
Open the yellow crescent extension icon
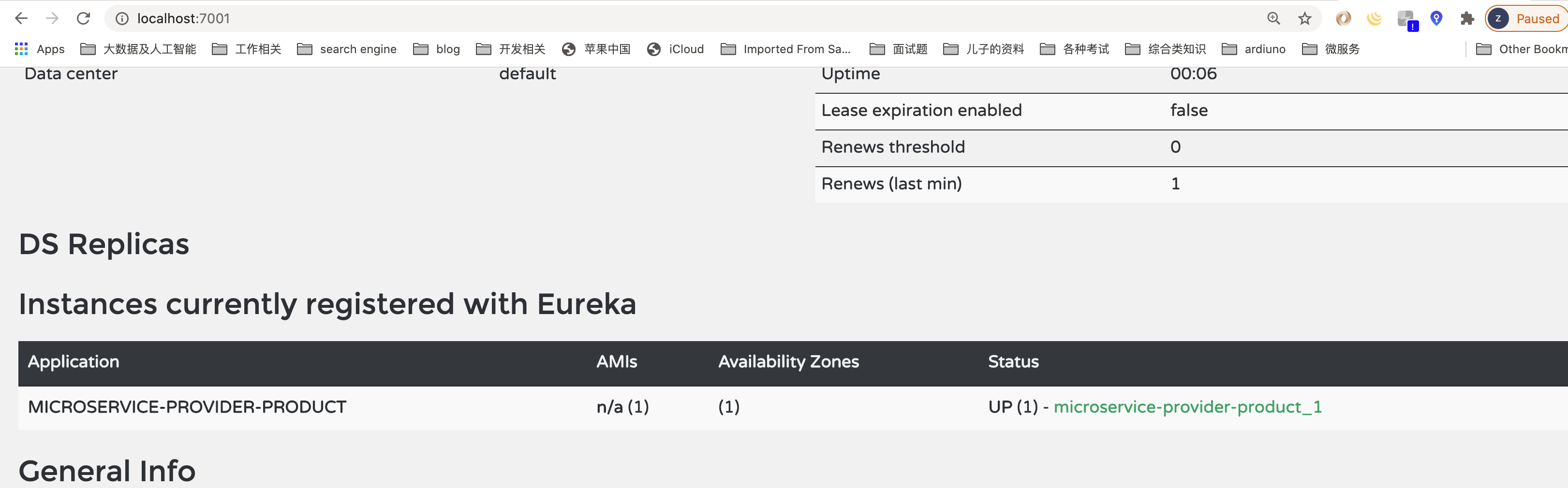click(1375, 18)
